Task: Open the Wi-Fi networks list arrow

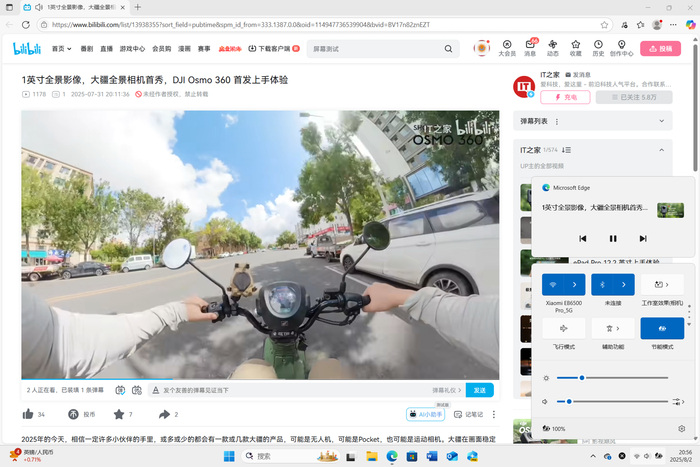Action: (x=575, y=284)
